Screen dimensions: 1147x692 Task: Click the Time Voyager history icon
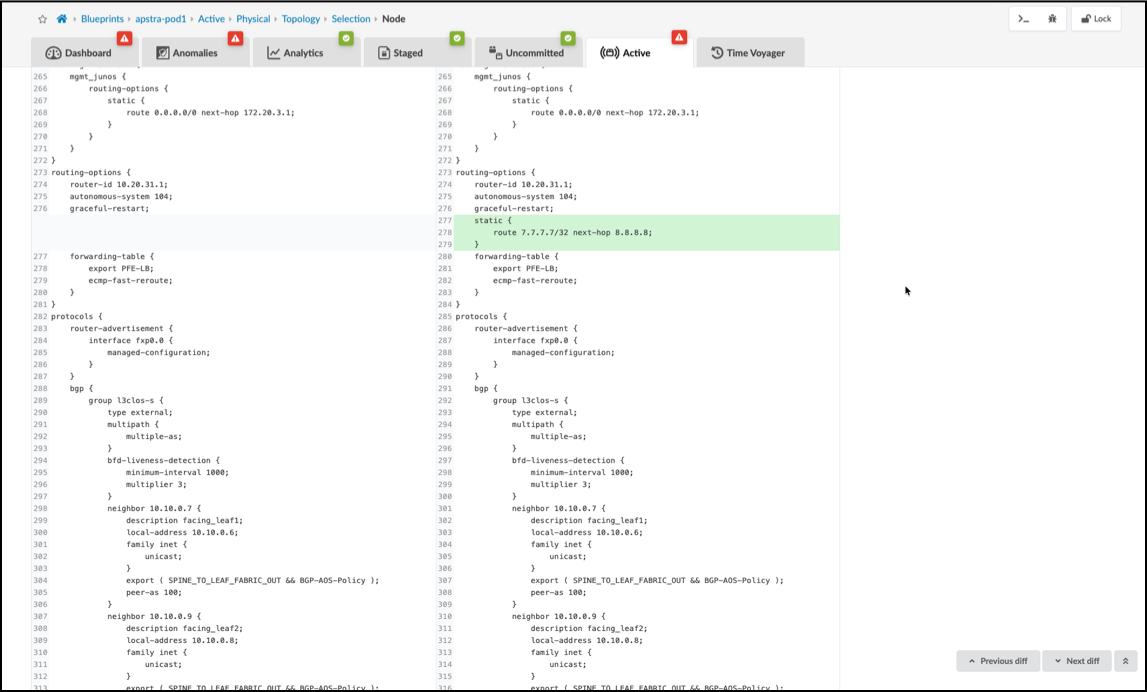pyautogui.click(x=717, y=53)
